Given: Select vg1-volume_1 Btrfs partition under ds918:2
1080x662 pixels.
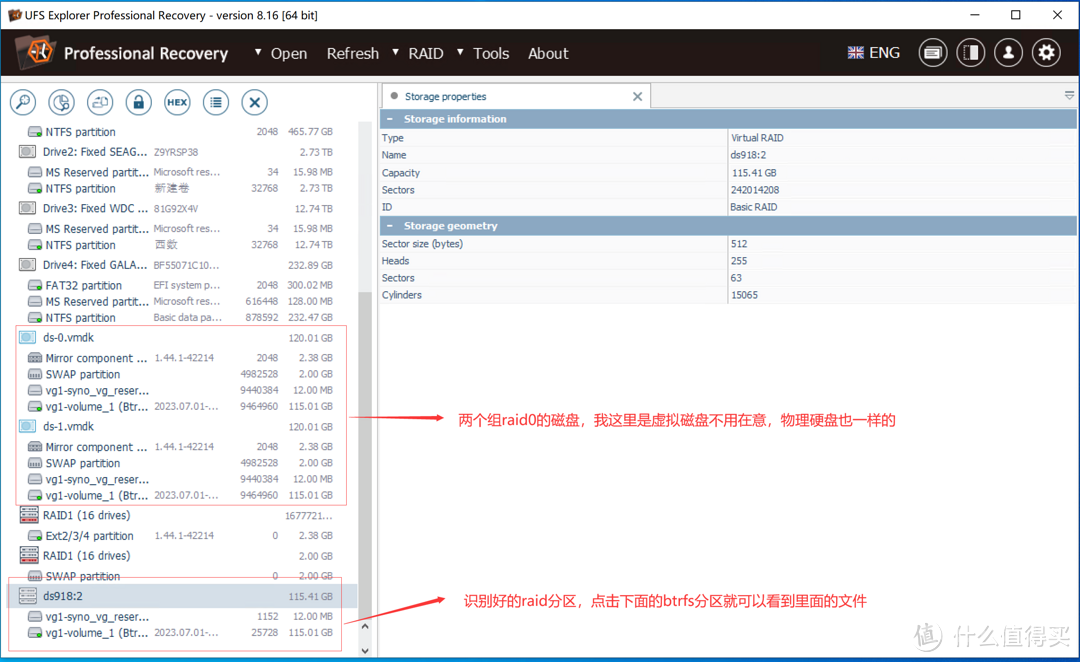Looking at the screenshot, I should coord(182,633).
